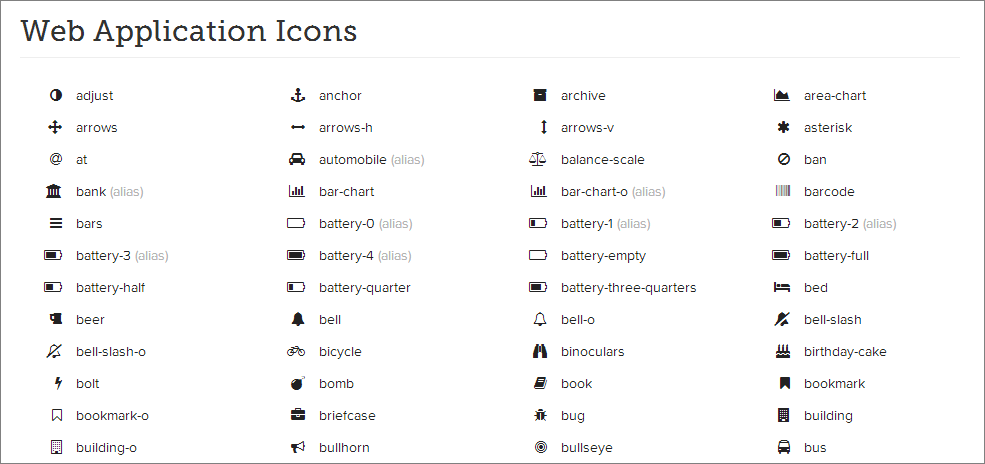The image size is (985, 464).
Task: Click the binoculars icon
Action: tap(540, 352)
